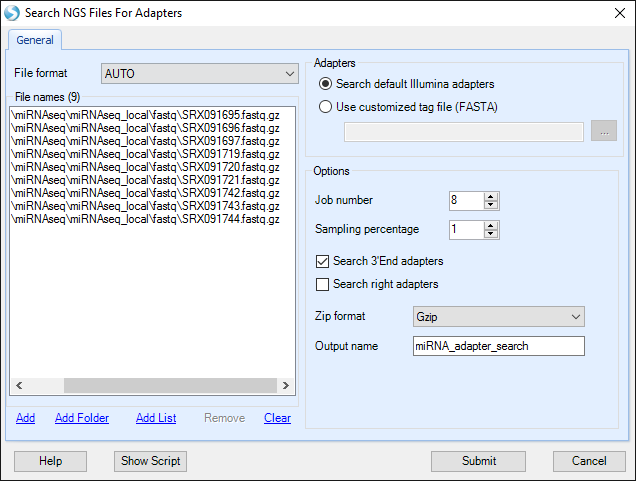This screenshot has width=636, height=481.
Task: Open the File format AUTO dropdown
Action: tap(200, 73)
